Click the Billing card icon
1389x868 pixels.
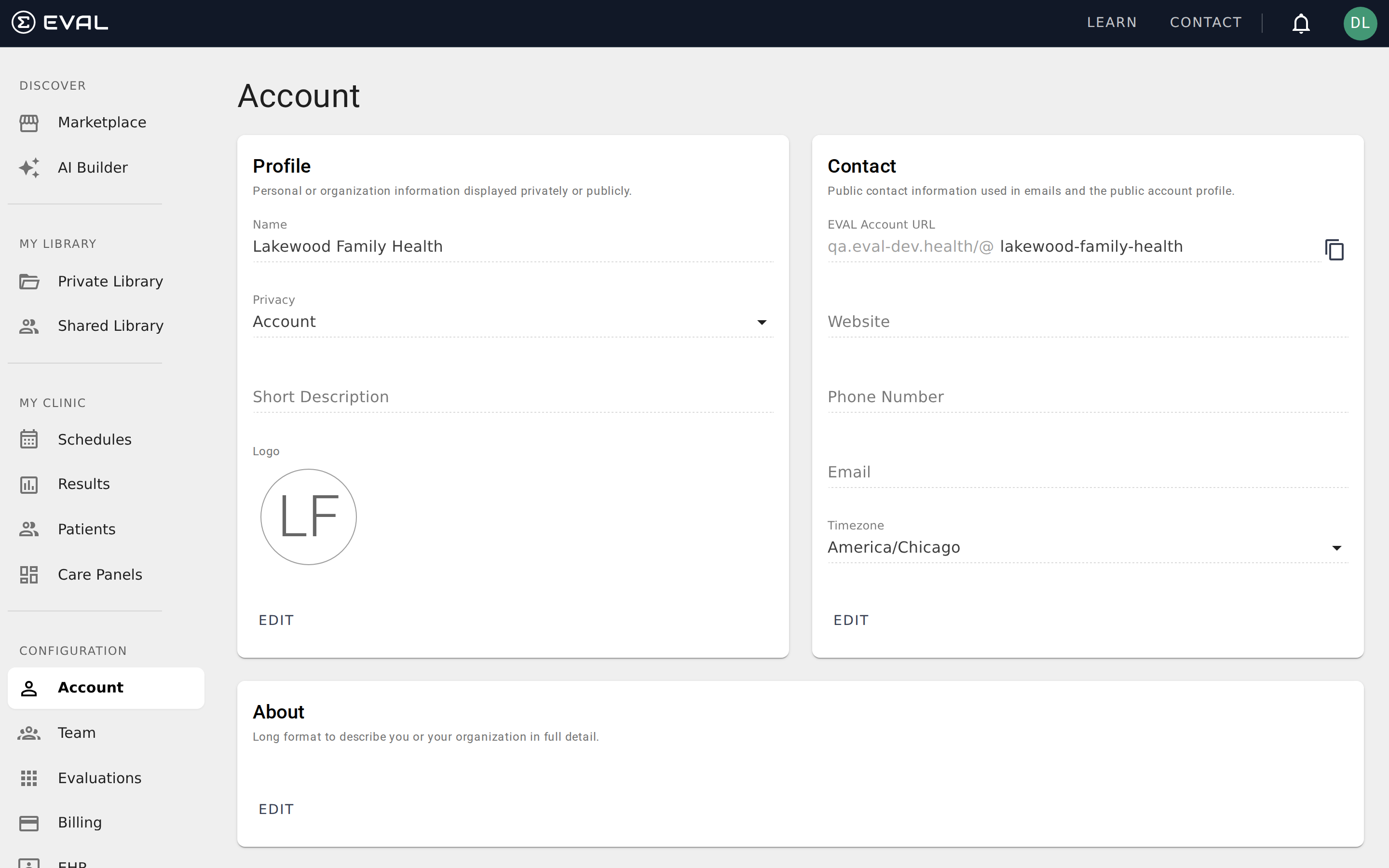pyautogui.click(x=29, y=822)
